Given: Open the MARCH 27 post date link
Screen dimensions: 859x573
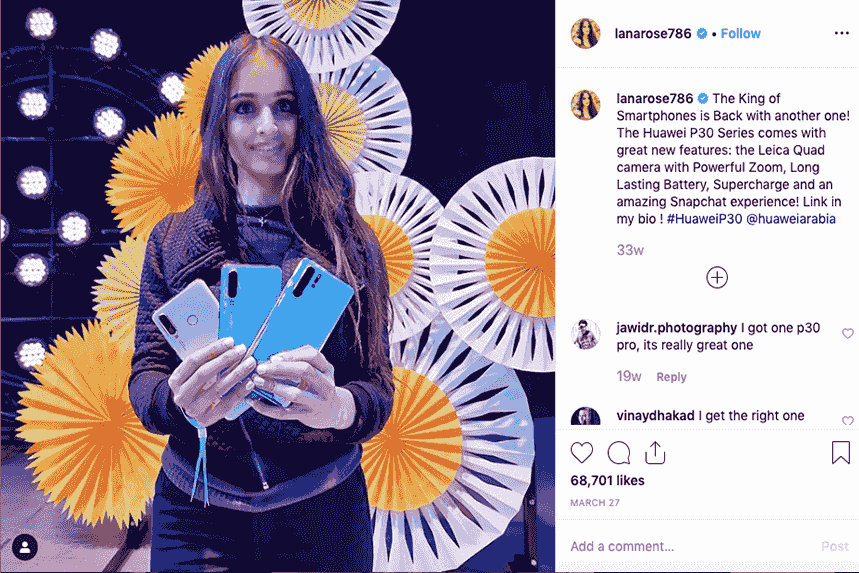Looking at the screenshot, I should point(594,502).
